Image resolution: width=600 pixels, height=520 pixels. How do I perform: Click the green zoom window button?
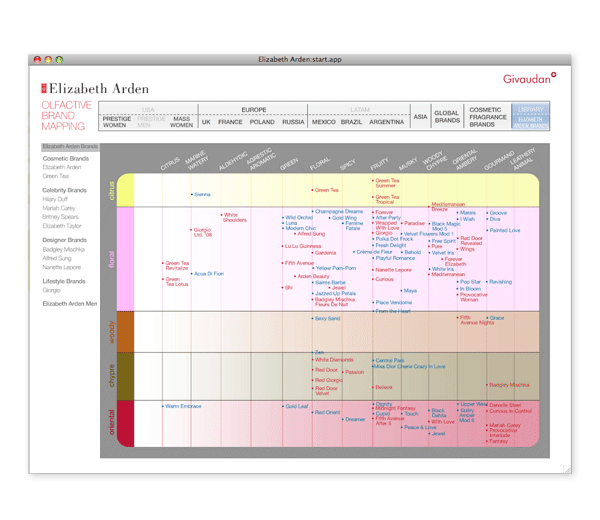(x=59, y=59)
